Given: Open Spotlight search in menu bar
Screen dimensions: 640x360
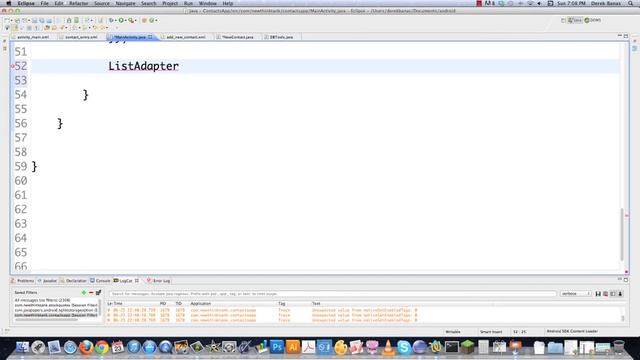Looking at the screenshot, I should [x=631, y=3].
